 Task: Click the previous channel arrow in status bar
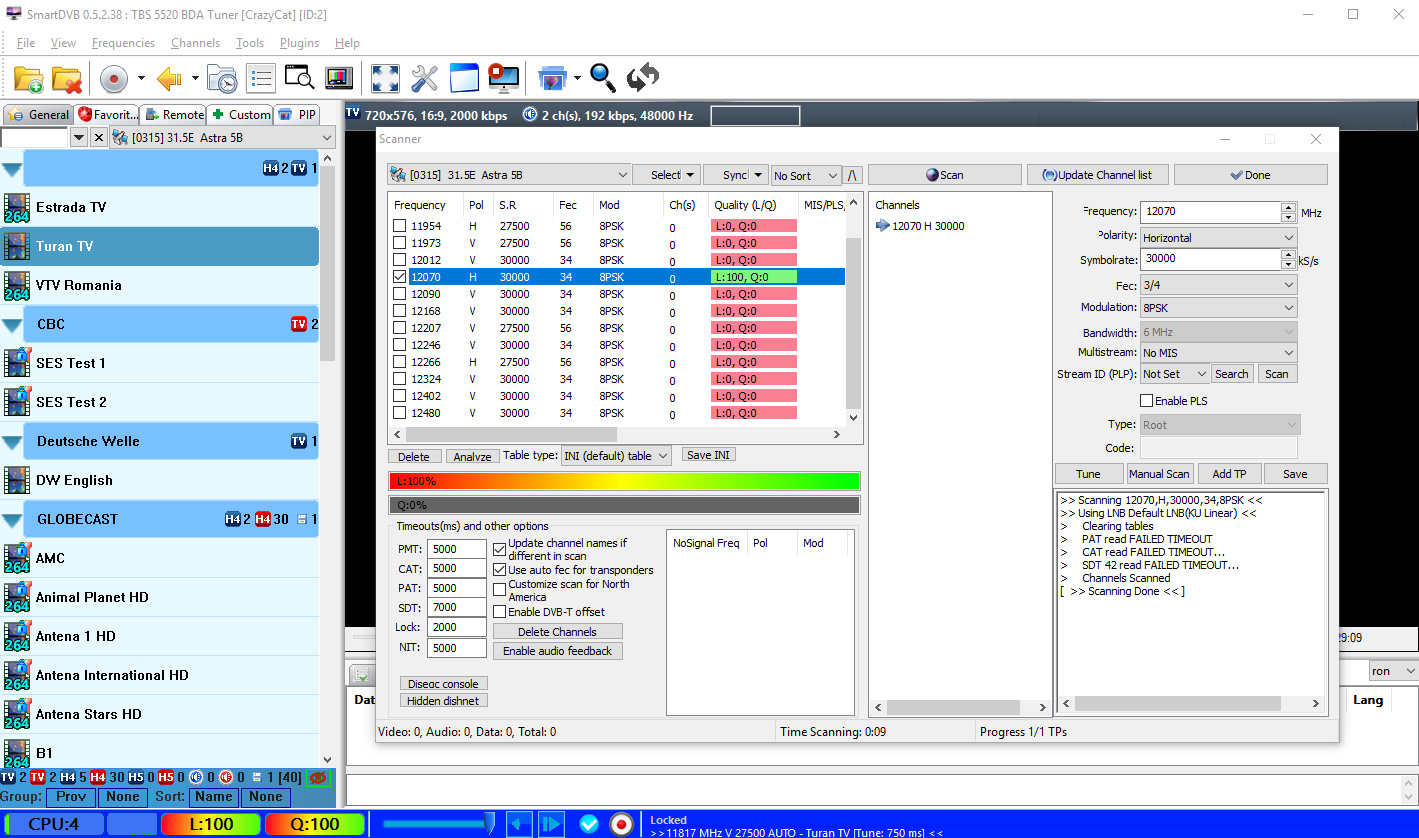tap(519, 824)
